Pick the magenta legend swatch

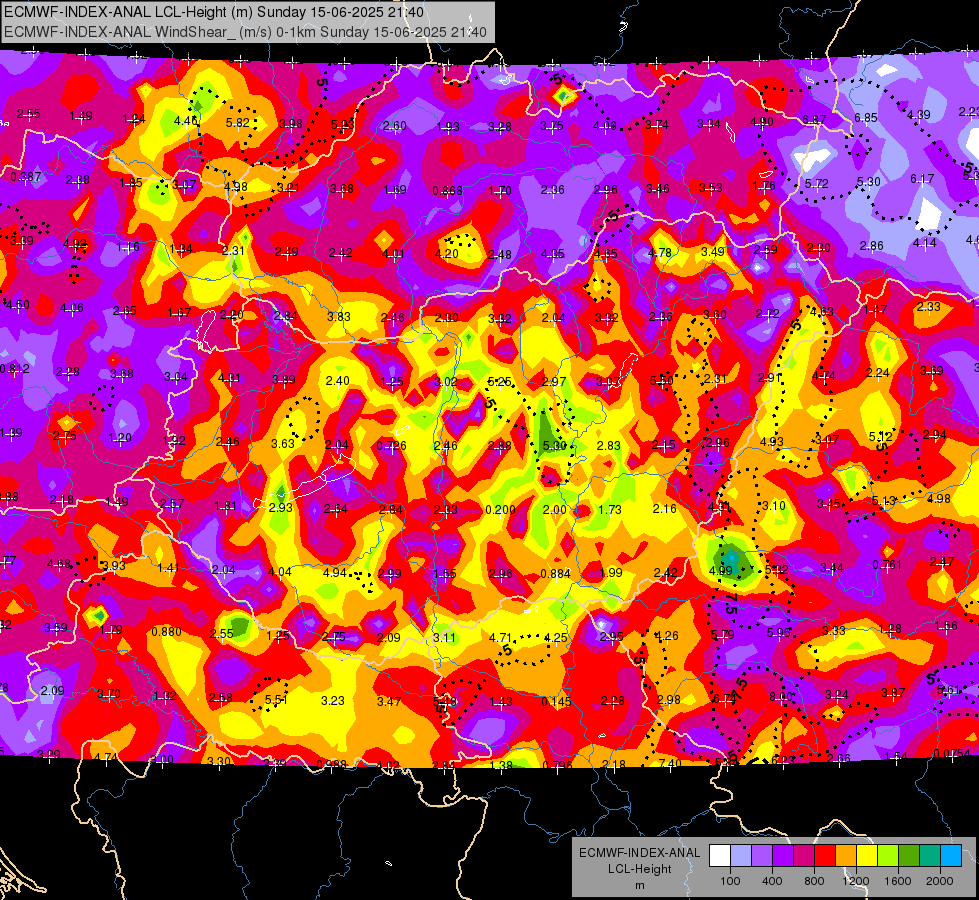point(804,856)
